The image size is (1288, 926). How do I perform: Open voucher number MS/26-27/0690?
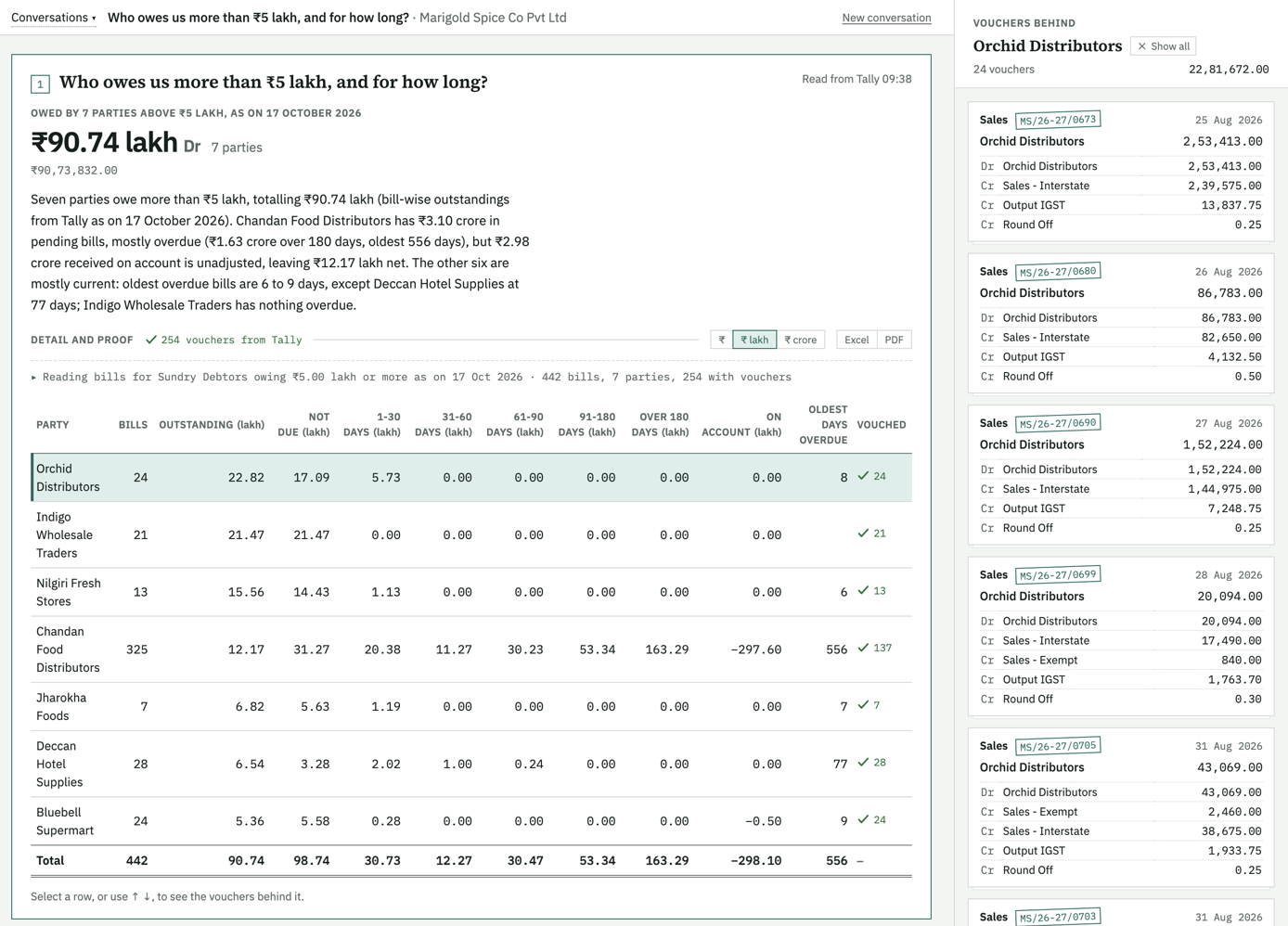tap(1058, 423)
